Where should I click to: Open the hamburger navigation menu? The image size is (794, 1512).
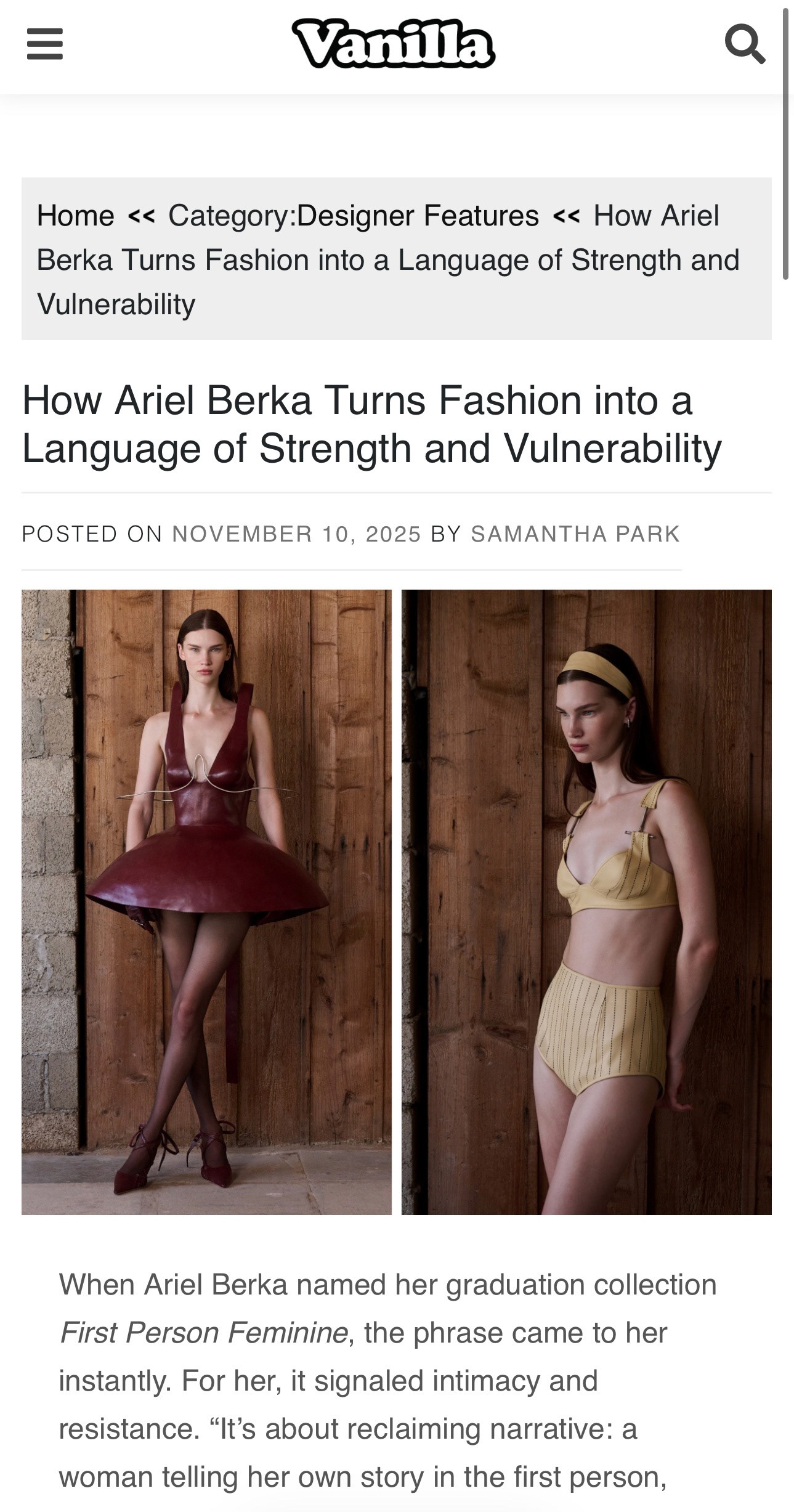coord(45,44)
